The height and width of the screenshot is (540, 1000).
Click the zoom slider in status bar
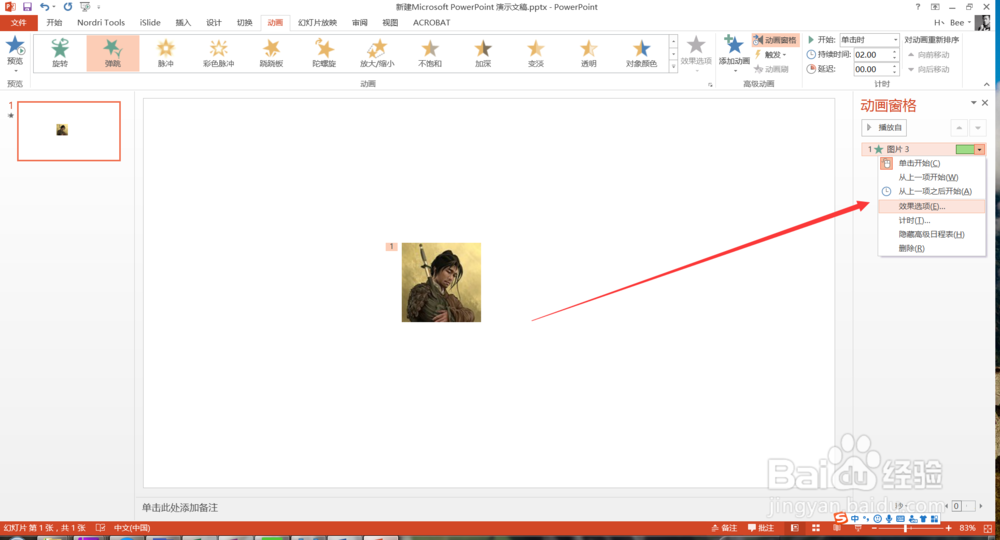[910, 528]
